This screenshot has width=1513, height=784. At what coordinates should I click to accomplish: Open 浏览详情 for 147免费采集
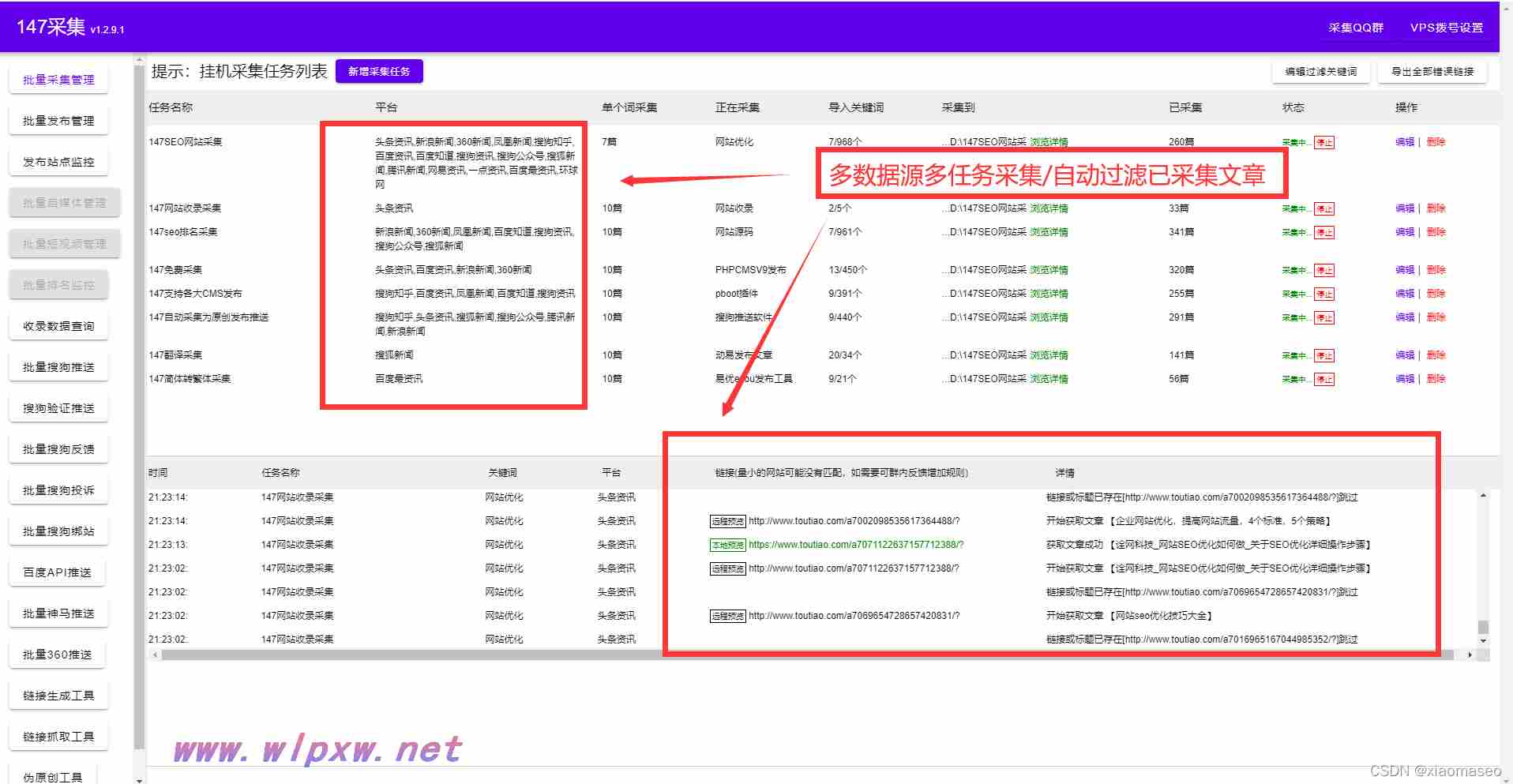click(x=1049, y=270)
